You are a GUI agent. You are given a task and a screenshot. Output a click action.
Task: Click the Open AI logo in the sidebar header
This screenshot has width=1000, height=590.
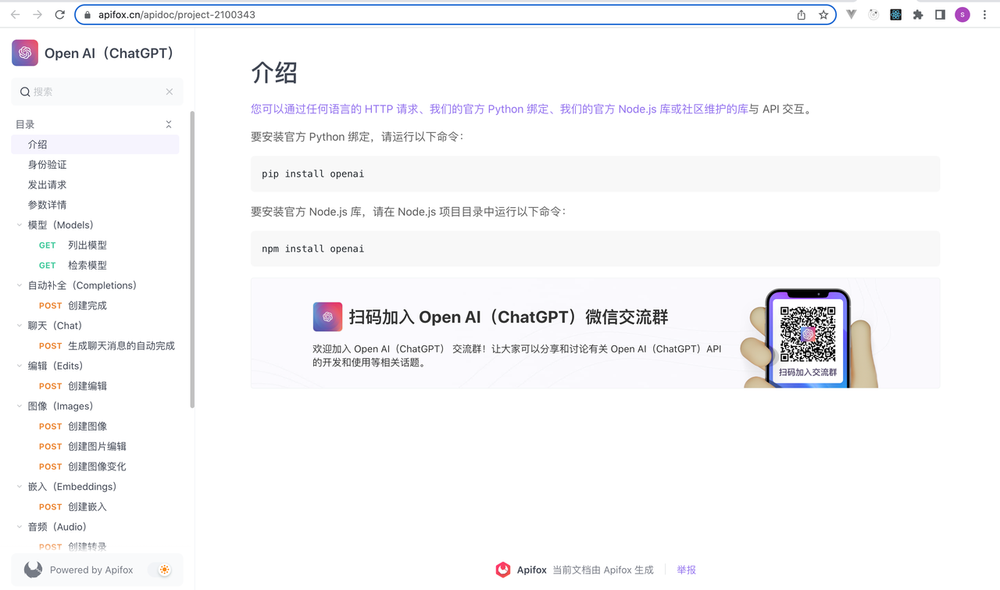24,51
